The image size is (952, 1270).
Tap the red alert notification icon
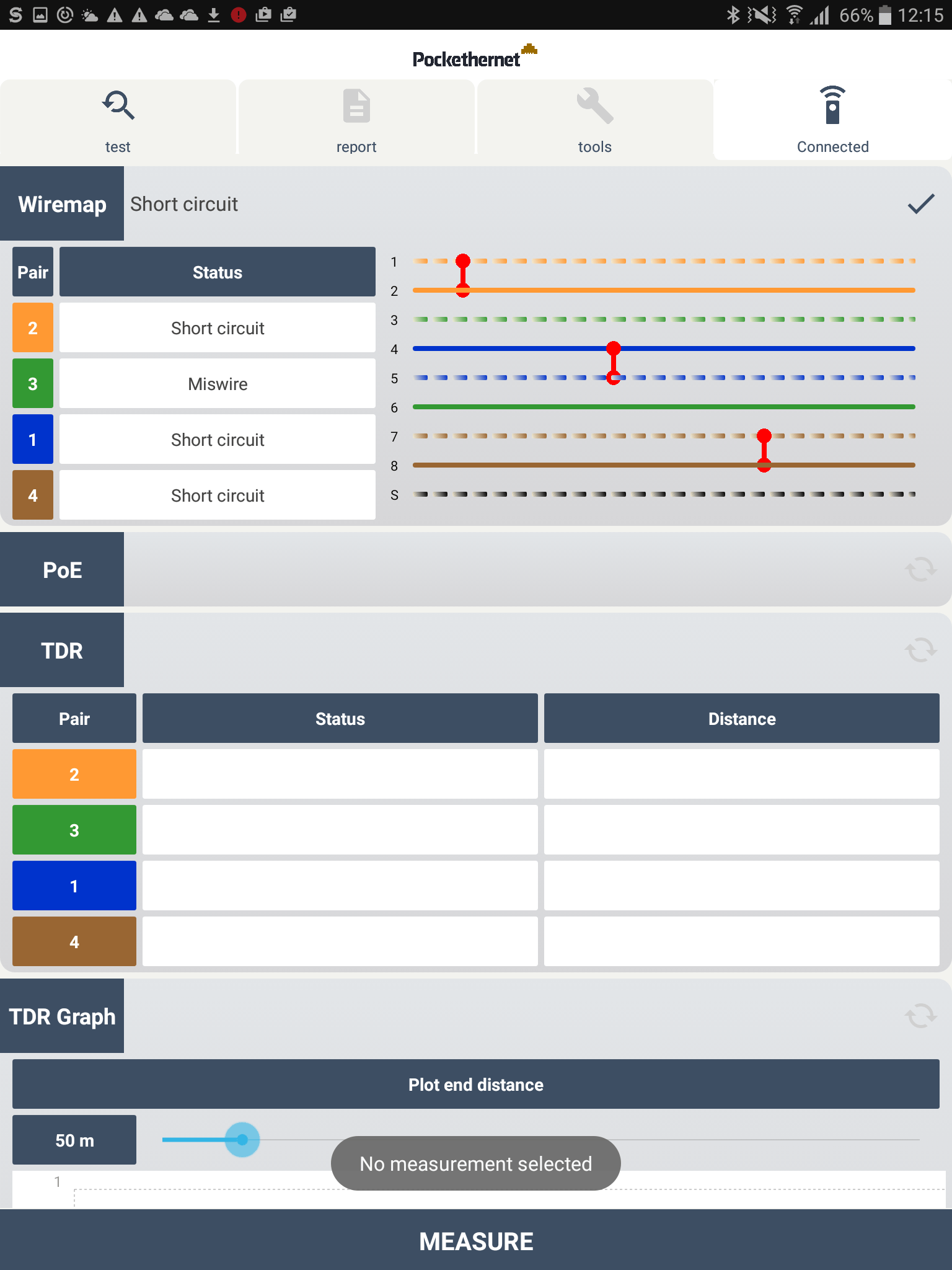pyautogui.click(x=239, y=15)
